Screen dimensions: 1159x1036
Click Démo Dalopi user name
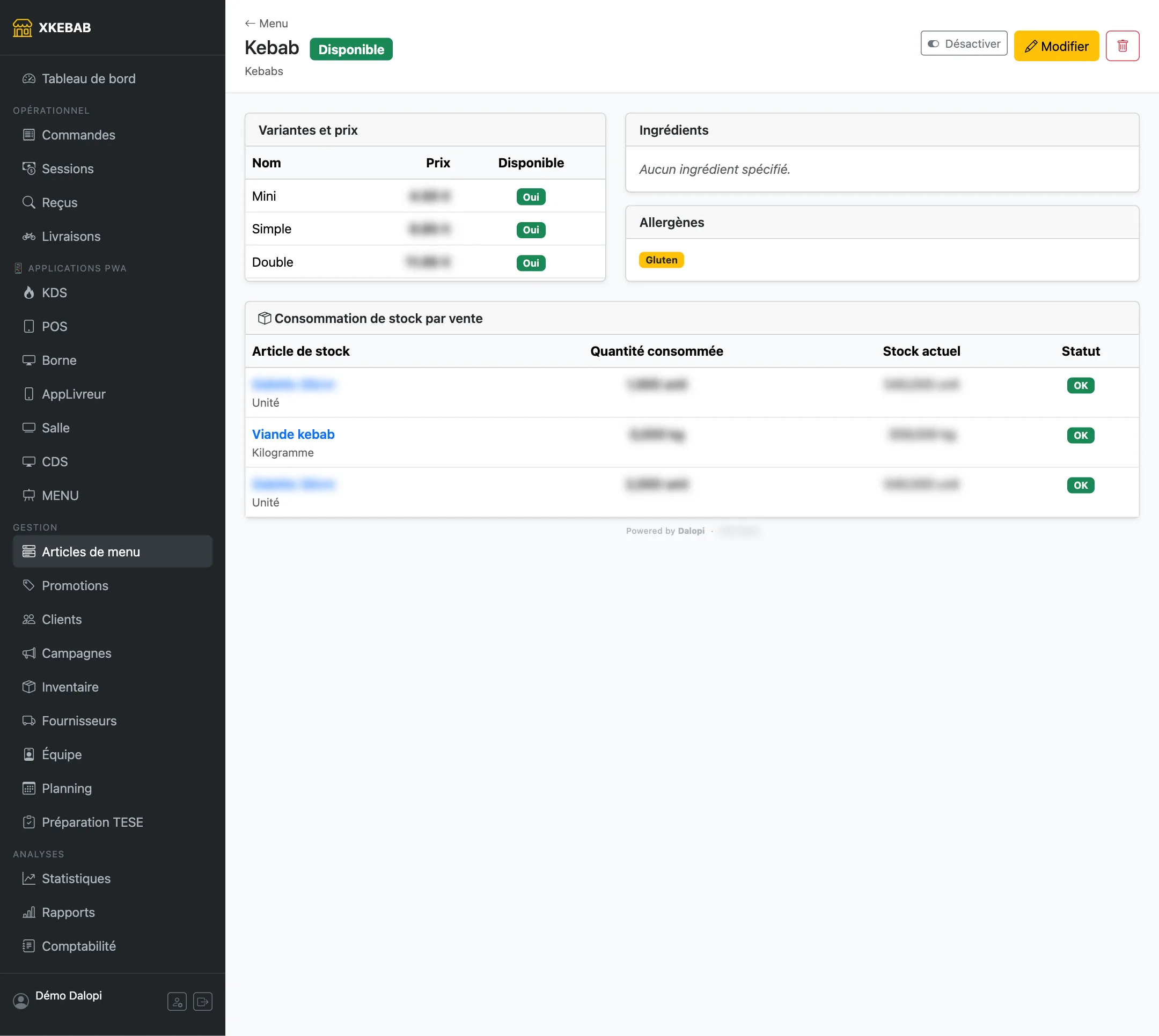(x=68, y=995)
